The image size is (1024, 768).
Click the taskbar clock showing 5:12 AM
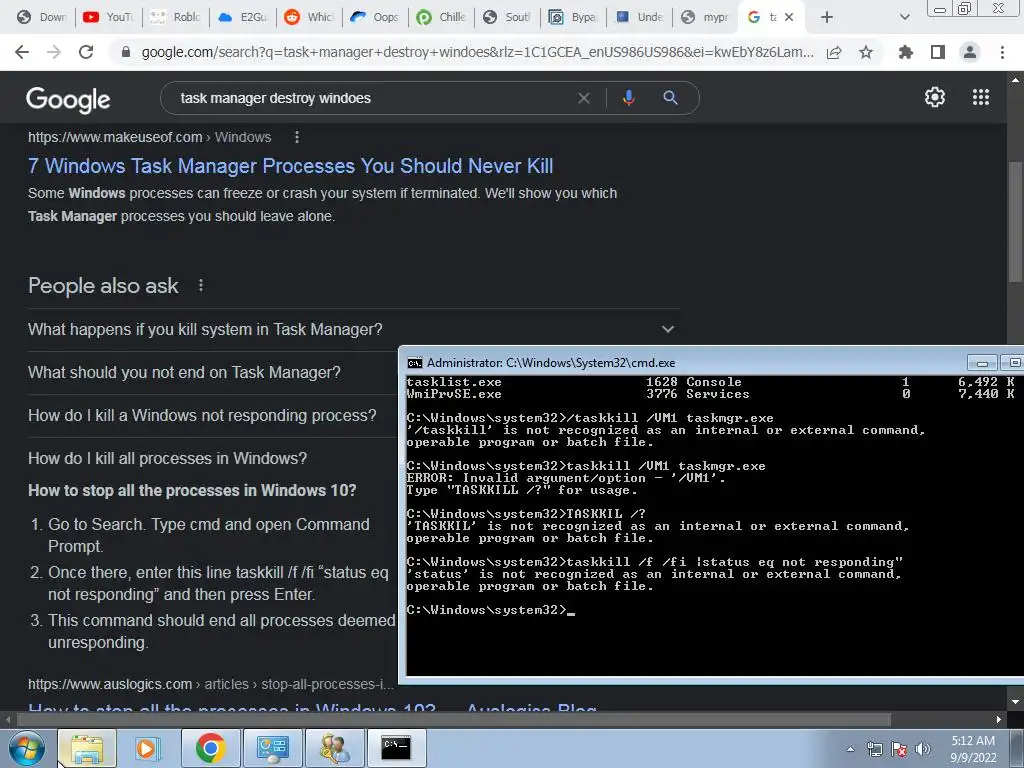(x=973, y=749)
